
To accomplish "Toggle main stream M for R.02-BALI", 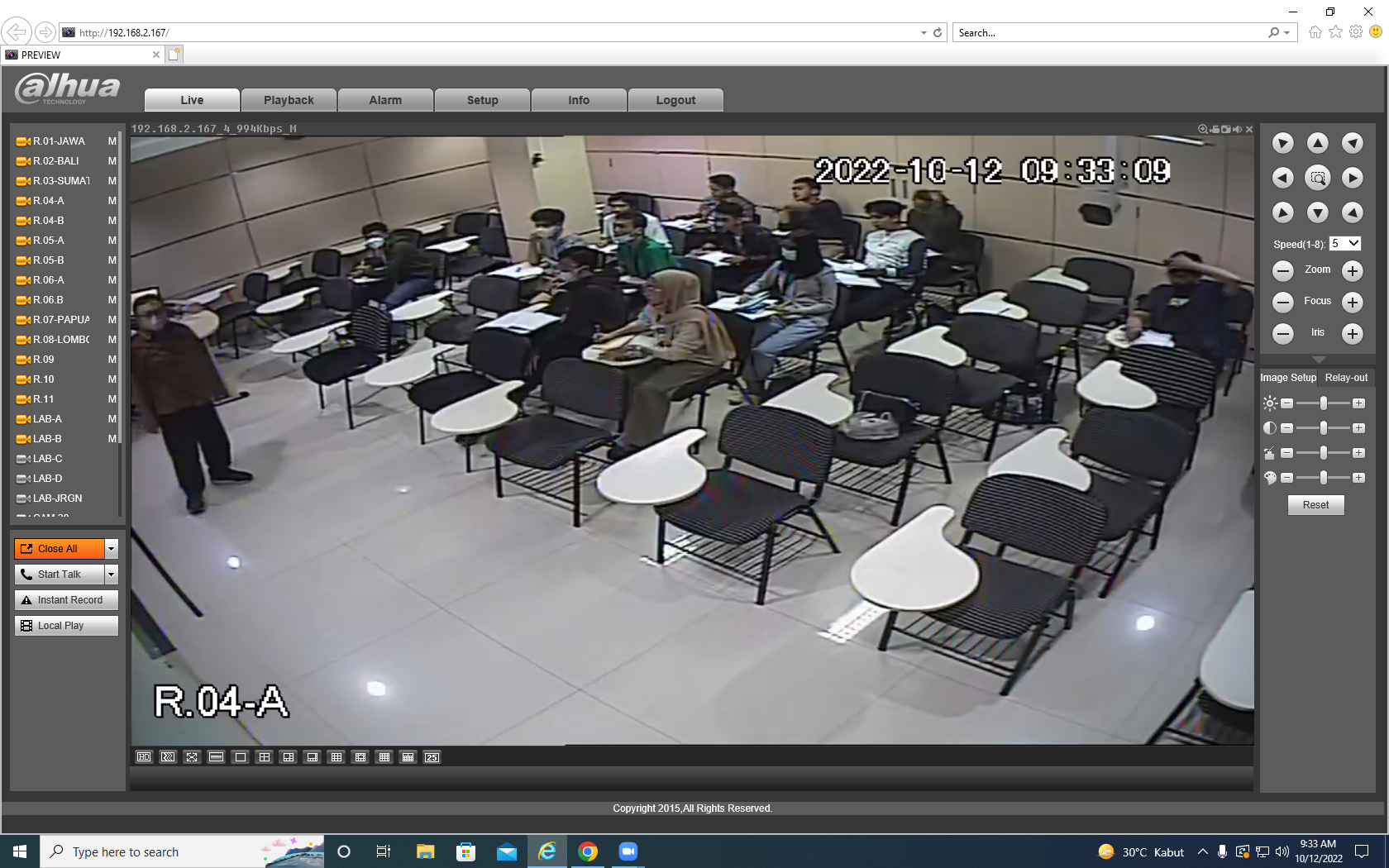I will [112, 161].
